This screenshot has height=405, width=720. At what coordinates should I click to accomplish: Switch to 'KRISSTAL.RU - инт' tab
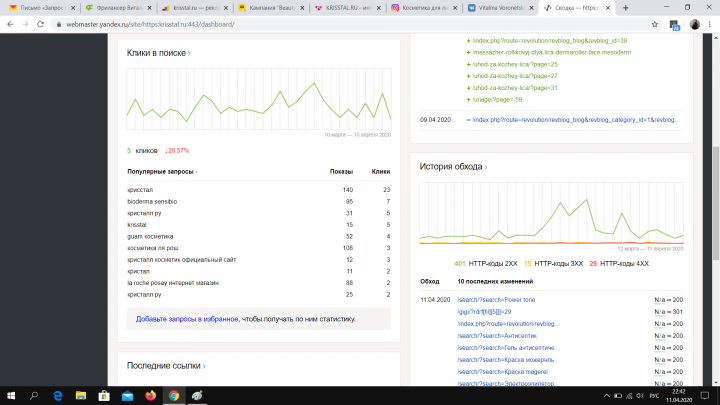[348, 8]
